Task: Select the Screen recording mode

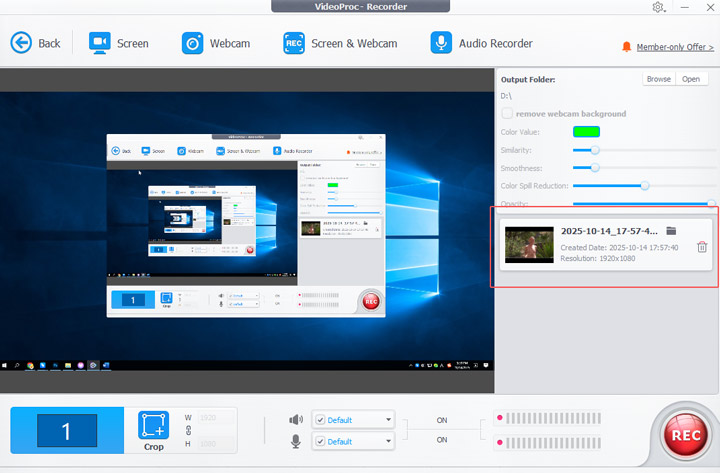Action: pos(119,43)
